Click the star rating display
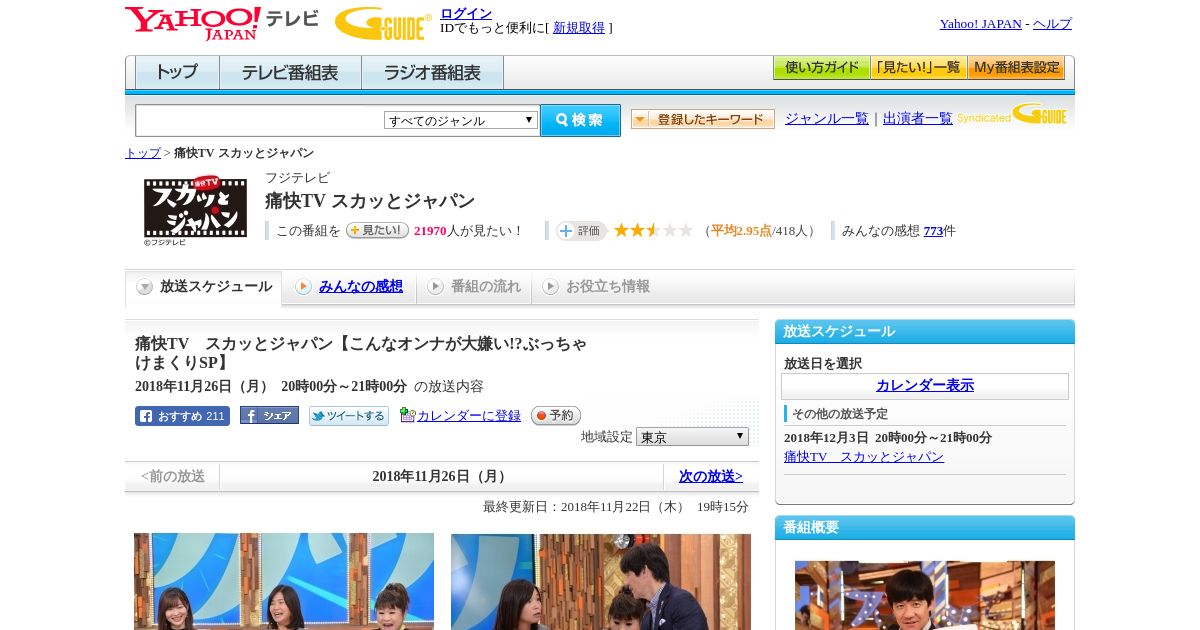This screenshot has height=630, width=1200. 653,230
